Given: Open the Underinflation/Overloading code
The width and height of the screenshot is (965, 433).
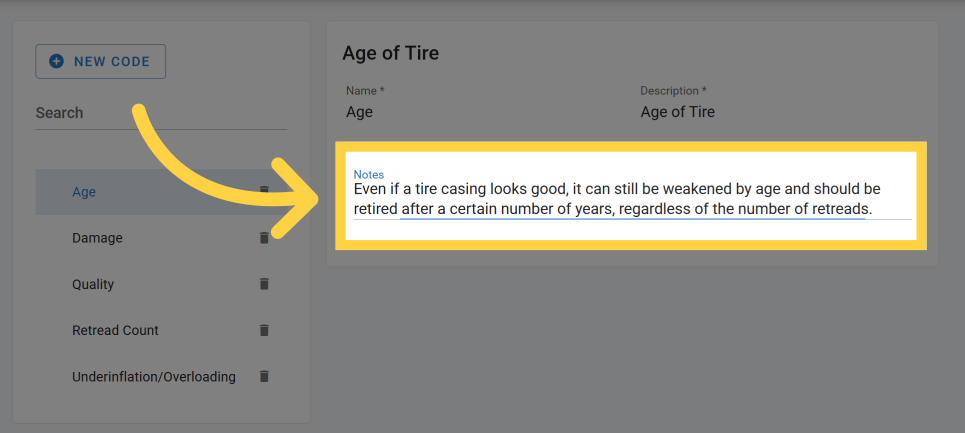Looking at the screenshot, I should point(153,377).
